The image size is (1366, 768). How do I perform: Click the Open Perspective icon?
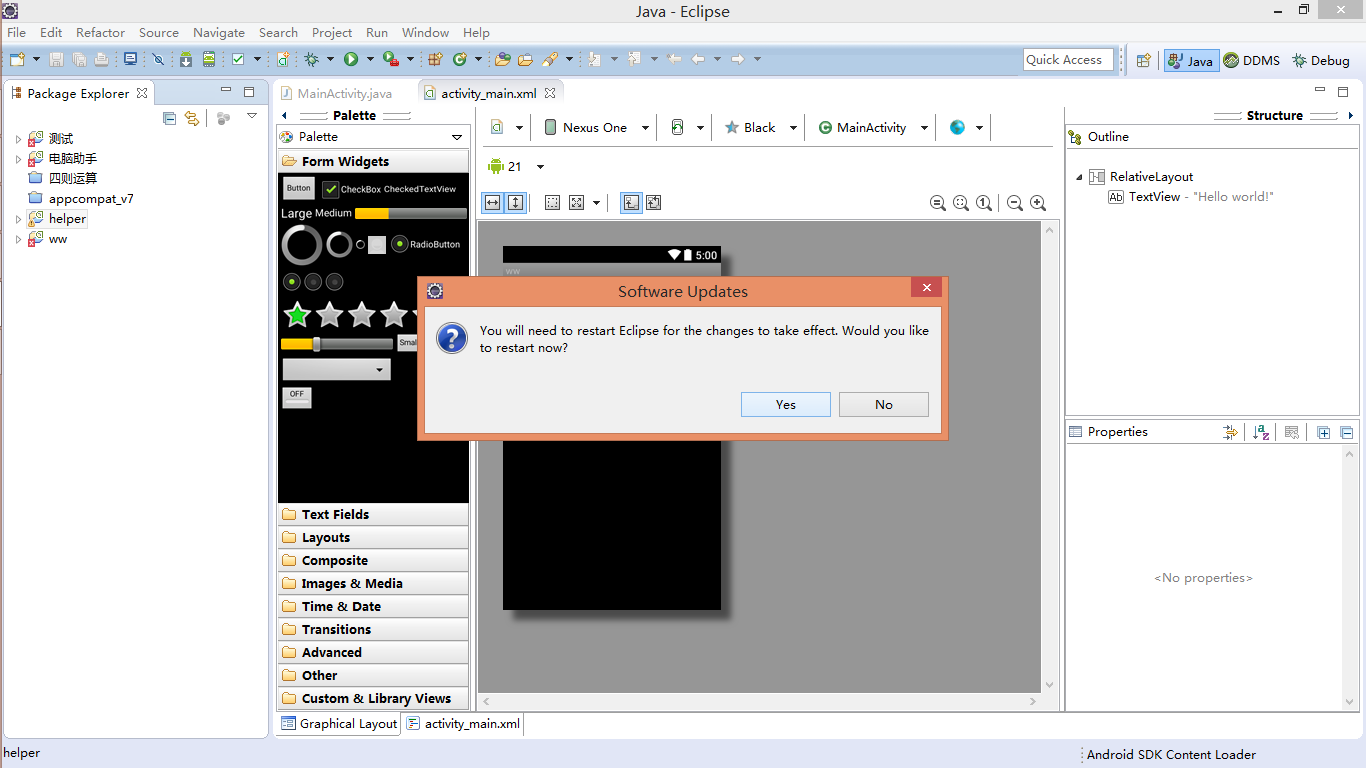(1143, 60)
